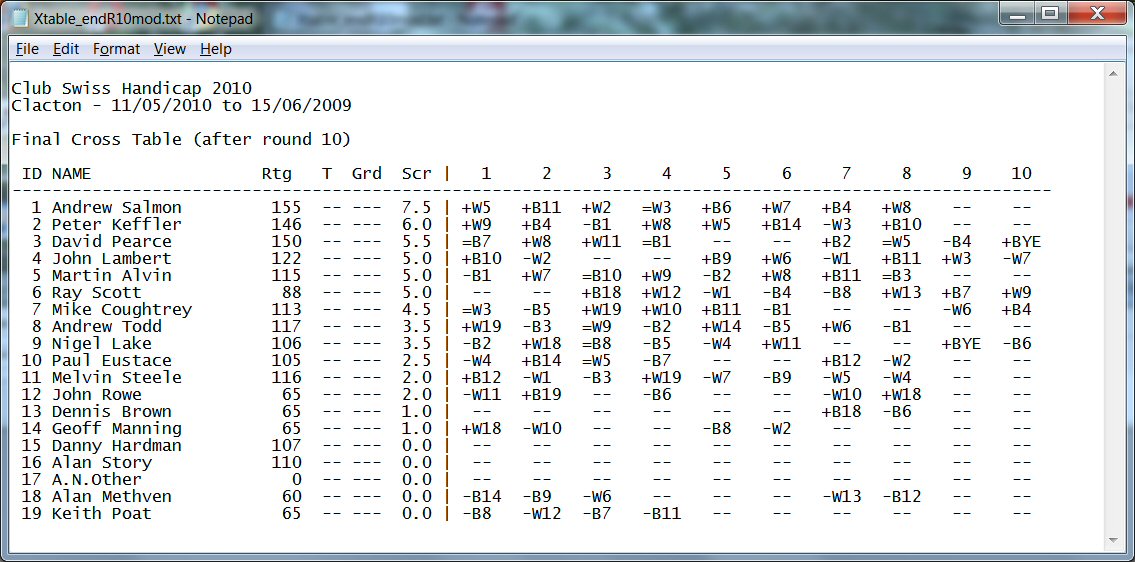Screen dimensions: 1135x562
Task: Open the File menu
Action: coord(28,49)
